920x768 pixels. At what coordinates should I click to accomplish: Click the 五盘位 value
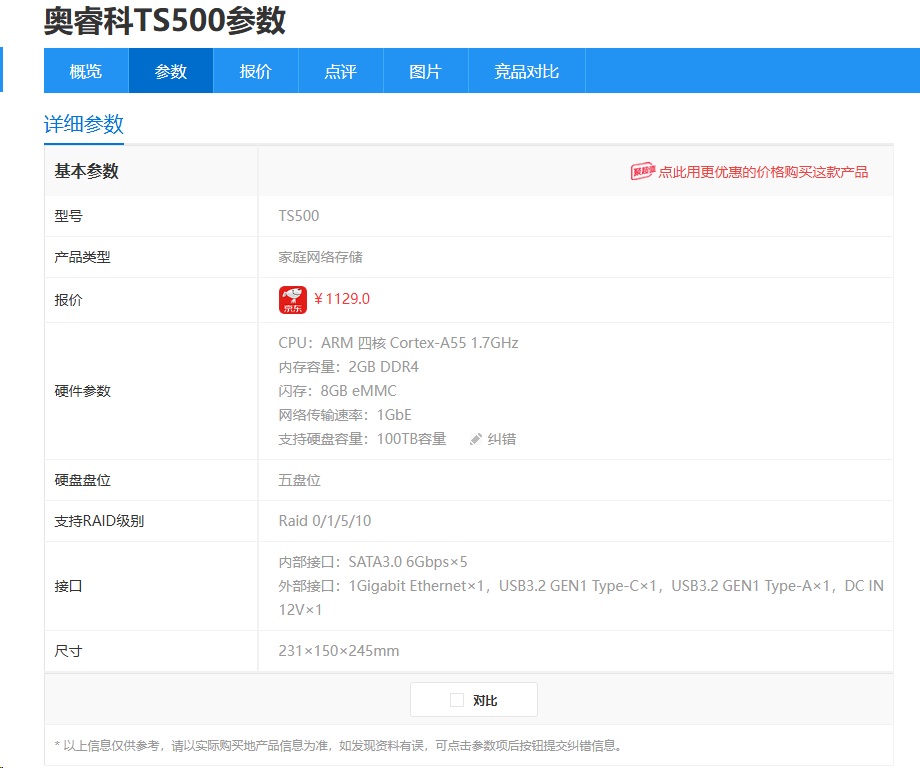[x=299, y=480]
